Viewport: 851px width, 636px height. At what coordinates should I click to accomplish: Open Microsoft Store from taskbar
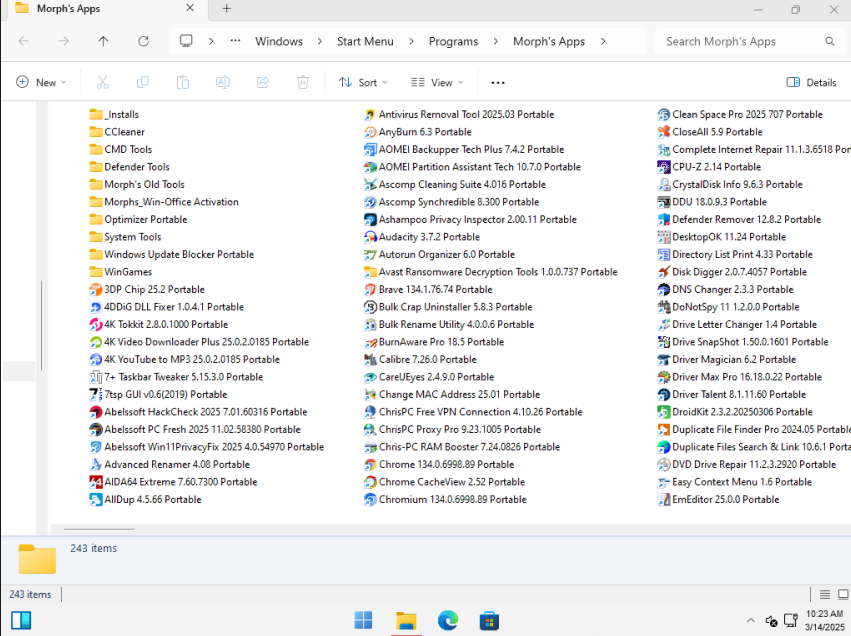(x=489, y=620)
